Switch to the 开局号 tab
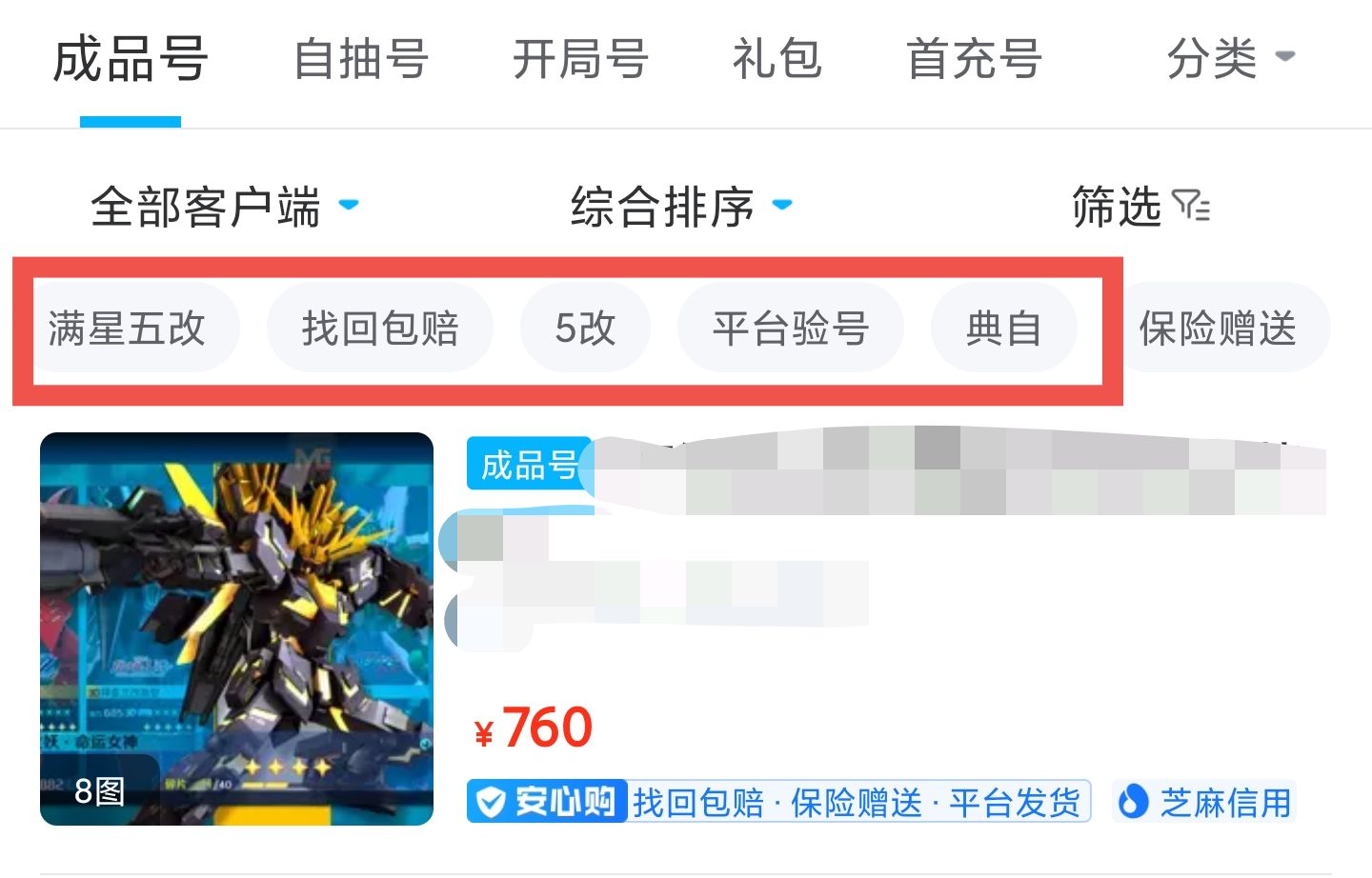This screenshot has width=1372, height=878. click(x=580, y=59)
